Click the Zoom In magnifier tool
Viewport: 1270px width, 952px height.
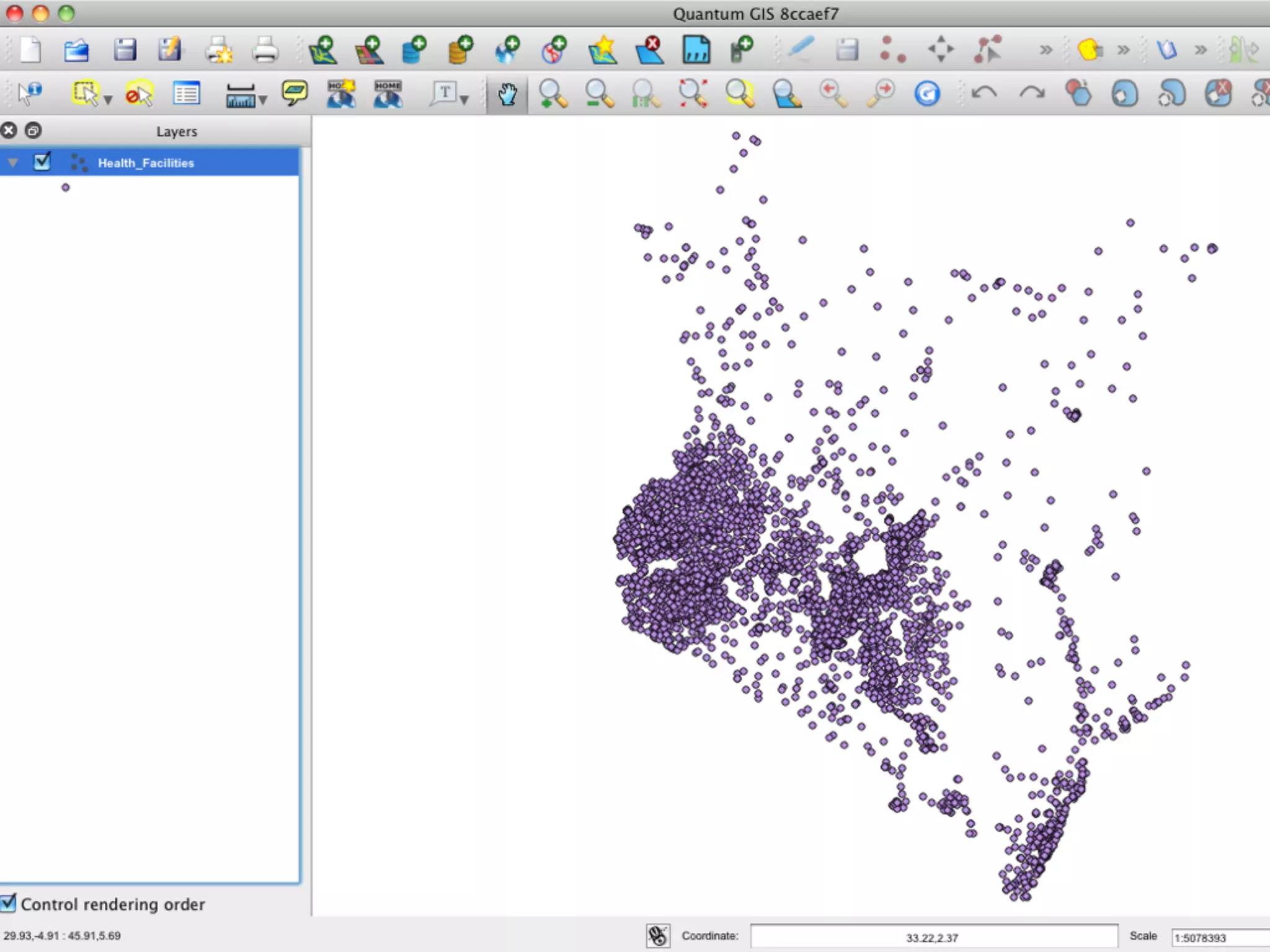(552, 94)
